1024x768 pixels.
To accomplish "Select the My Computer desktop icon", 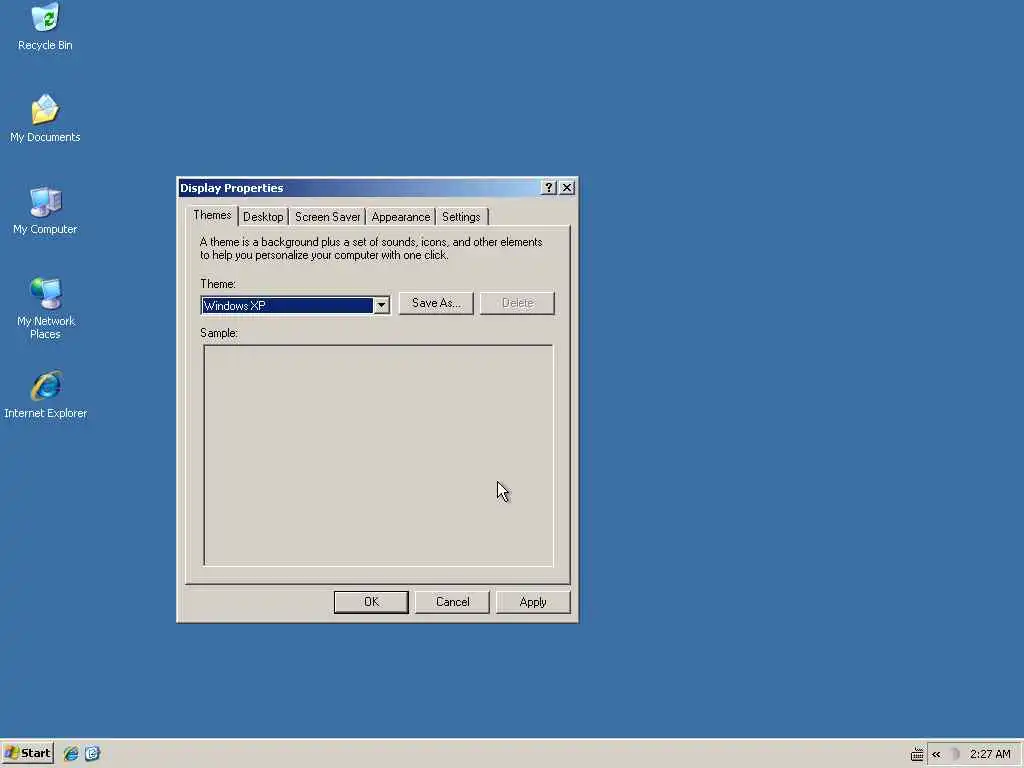I will pos(45,210).
